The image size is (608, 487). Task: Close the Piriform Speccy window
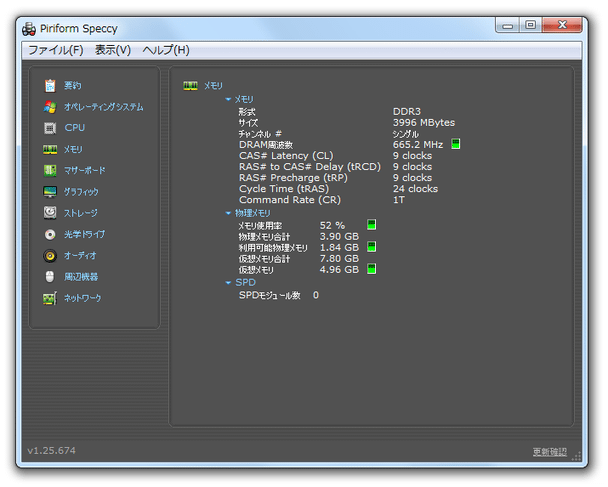562,25
